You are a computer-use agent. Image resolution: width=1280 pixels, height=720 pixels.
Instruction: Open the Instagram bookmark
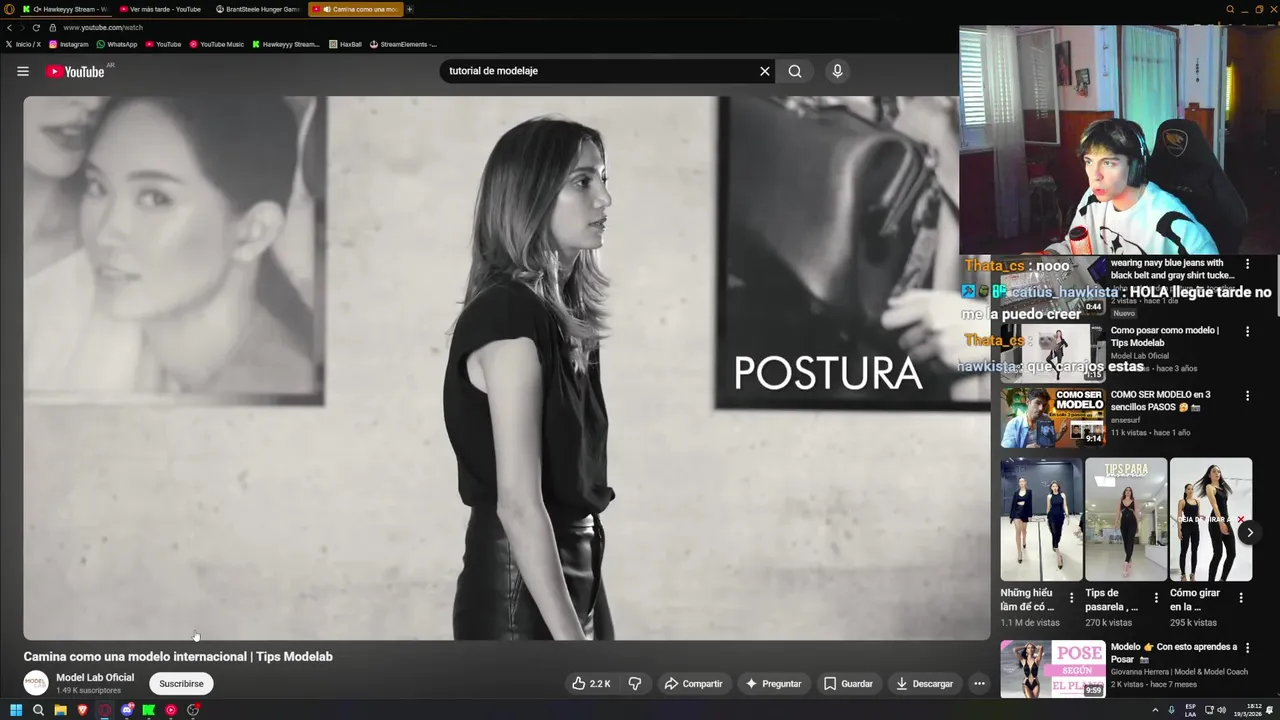[x=69, y=44]
